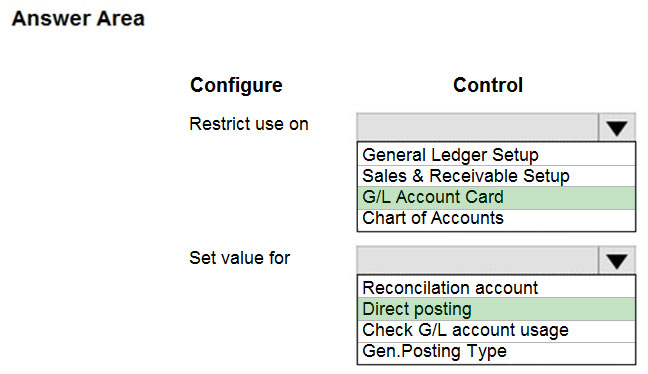Select Check G/L account usage option
The width and height of the screenshot is (648, 374).
click(x=496, y=331)
